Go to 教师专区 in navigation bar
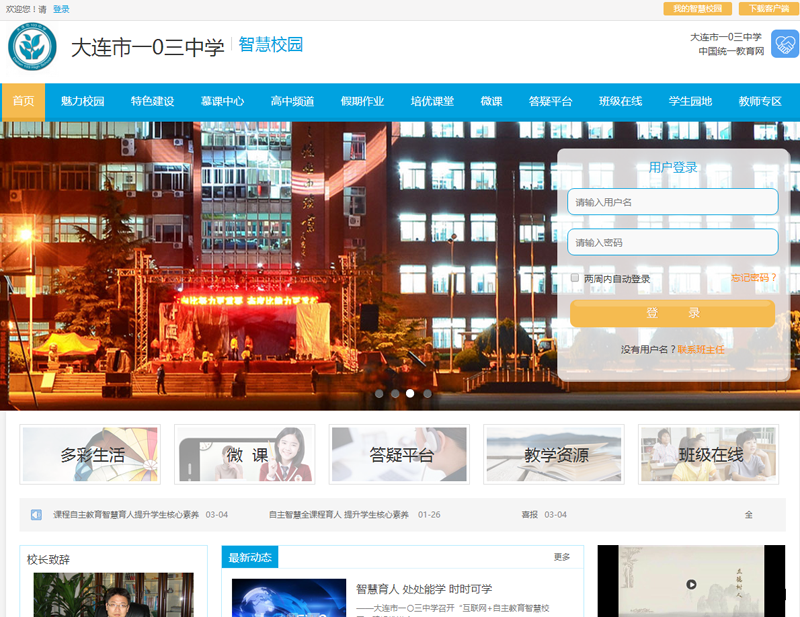Screen dimensions: 800x617 tap(760, 101)
